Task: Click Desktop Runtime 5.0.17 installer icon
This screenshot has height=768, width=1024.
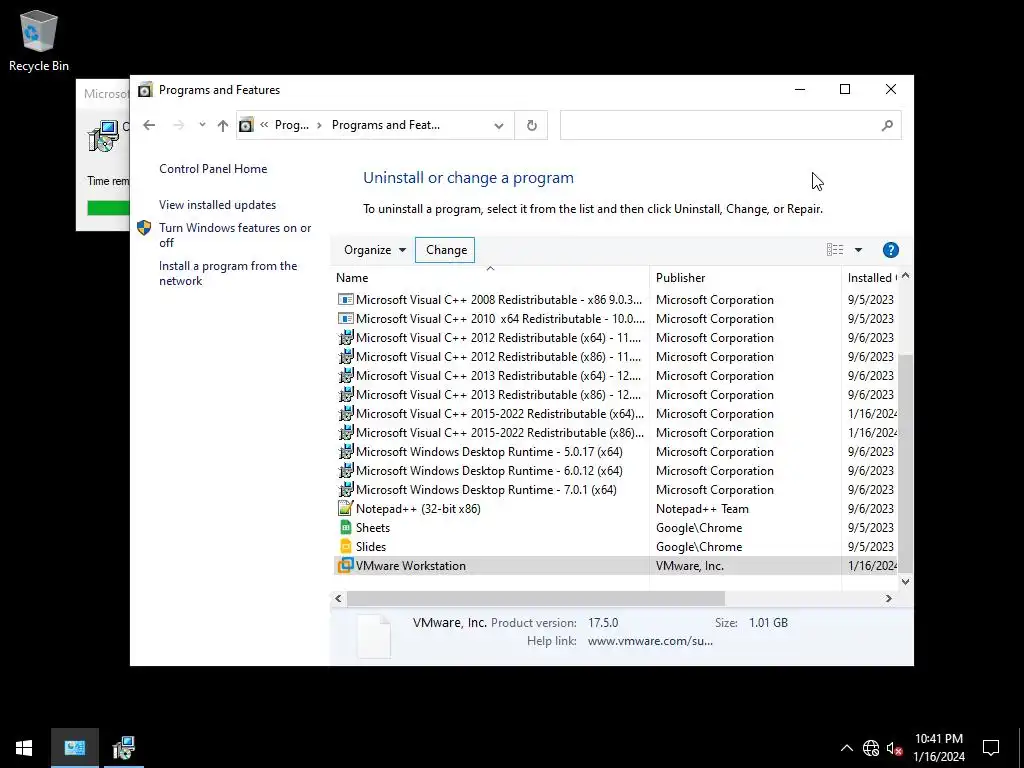Action: [345, 452]
